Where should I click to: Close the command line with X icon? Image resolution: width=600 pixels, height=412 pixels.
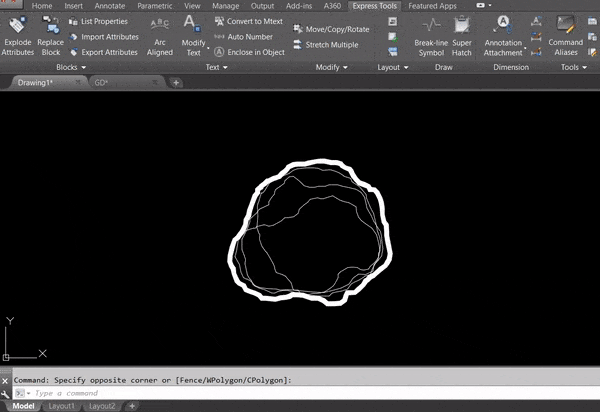click(5, 381)
